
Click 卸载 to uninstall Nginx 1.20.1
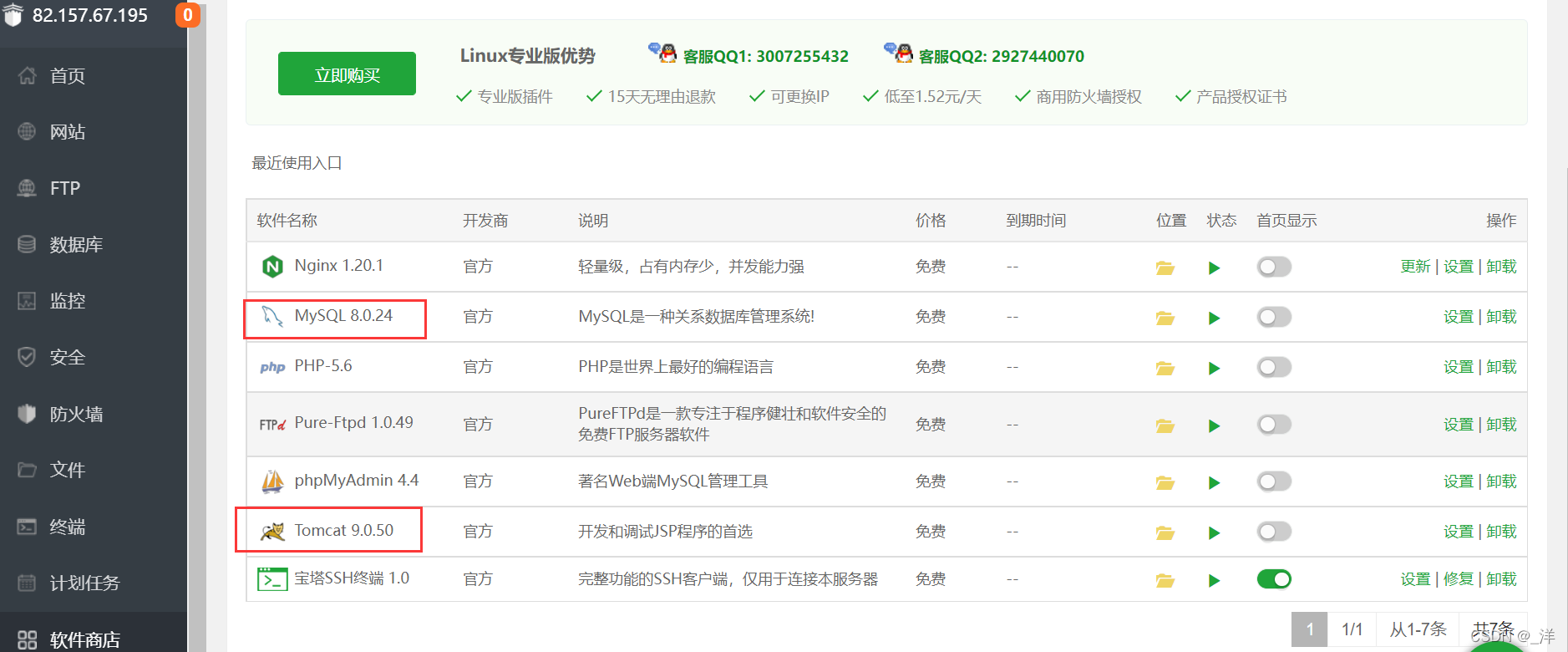point(1501,267)
